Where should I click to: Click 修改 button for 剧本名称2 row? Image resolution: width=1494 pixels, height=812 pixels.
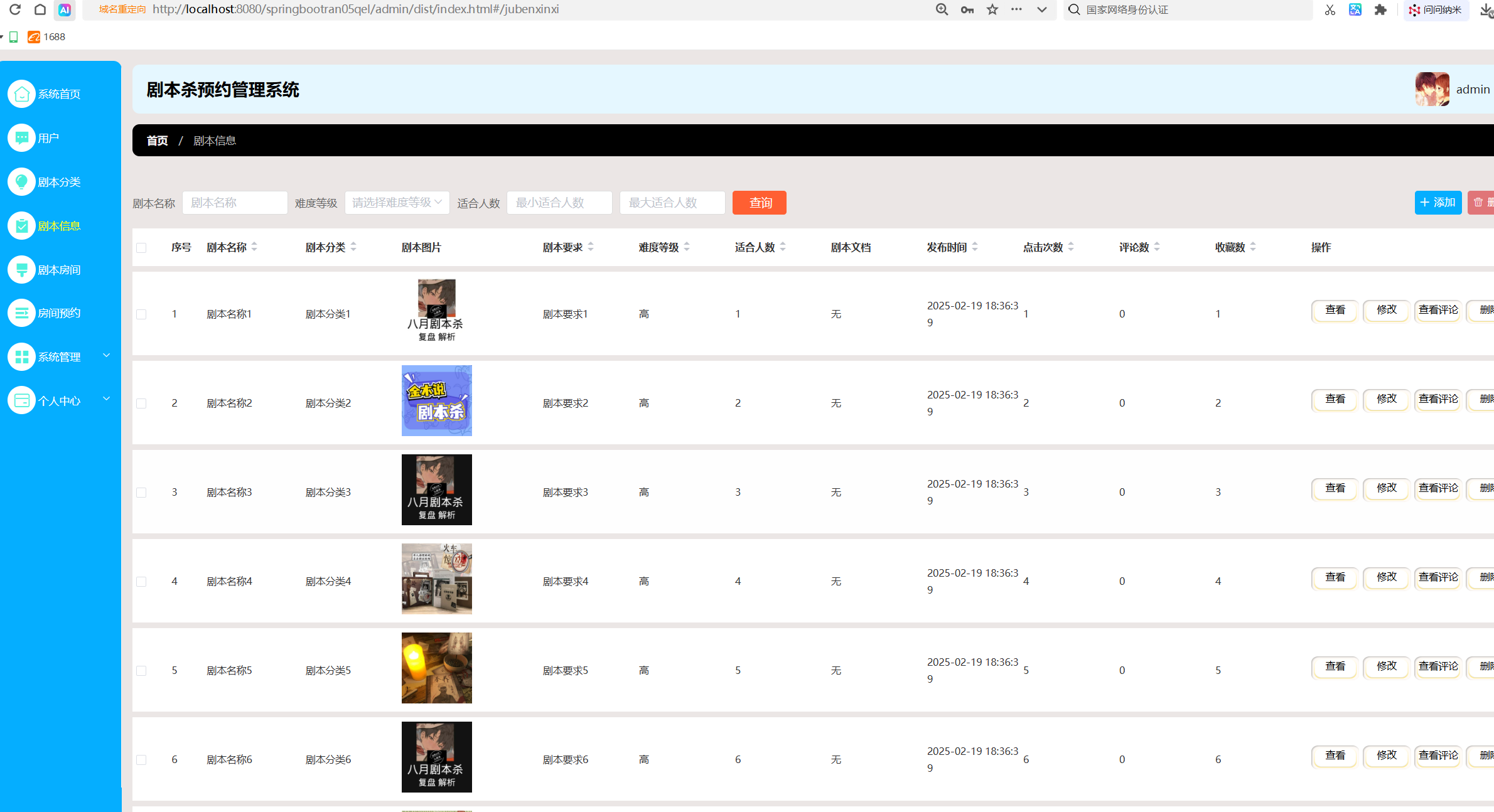(1386, 399)
